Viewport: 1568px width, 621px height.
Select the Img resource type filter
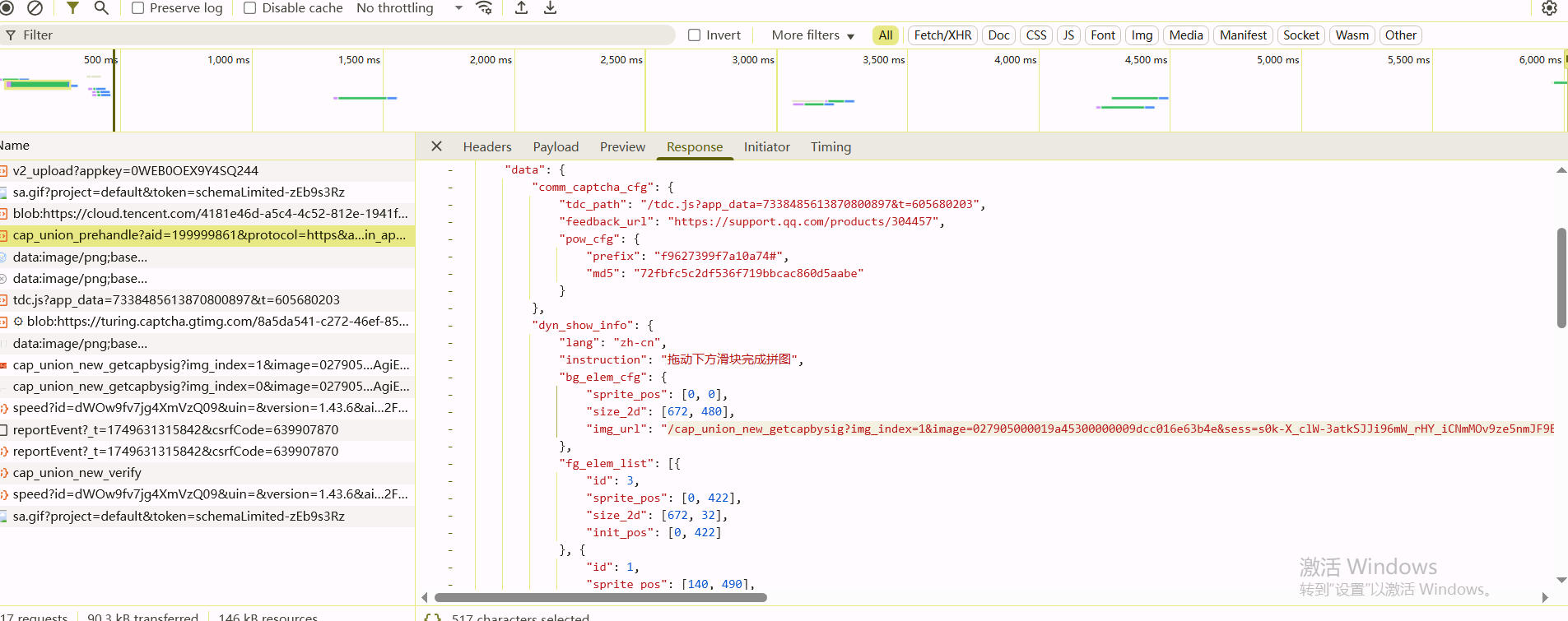(x=1142, y=35)
